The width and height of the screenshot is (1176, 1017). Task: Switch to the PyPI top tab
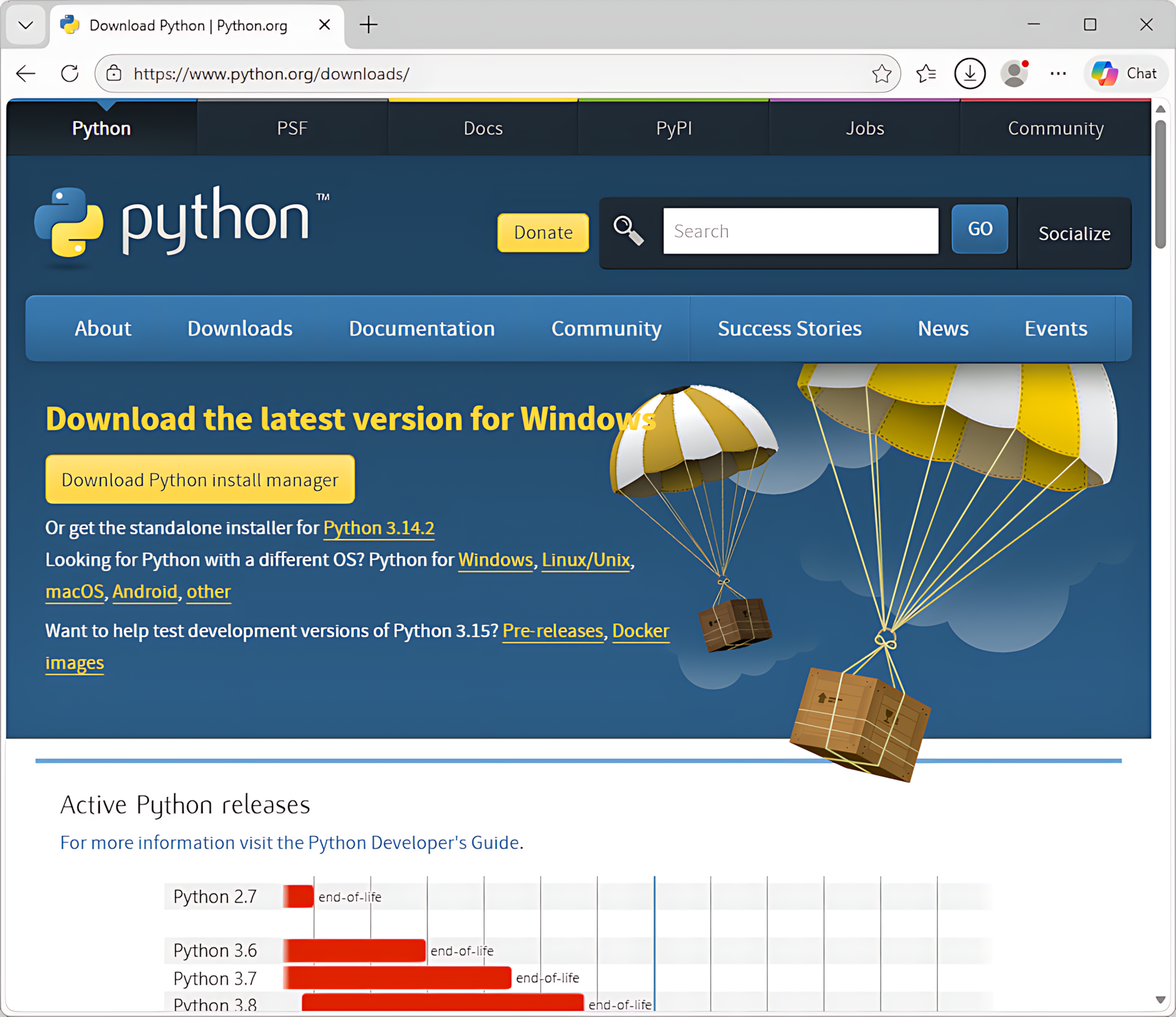click(x=674, y=128)
